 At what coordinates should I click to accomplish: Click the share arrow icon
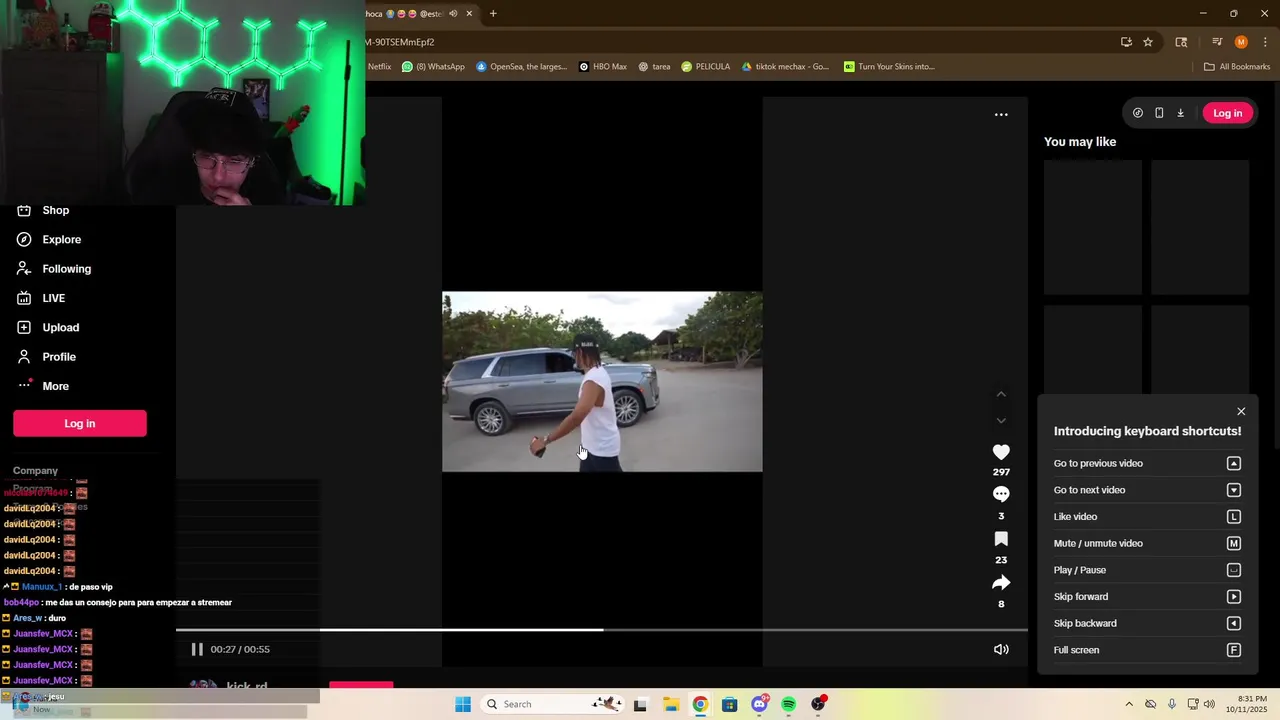pos(1001,583)
